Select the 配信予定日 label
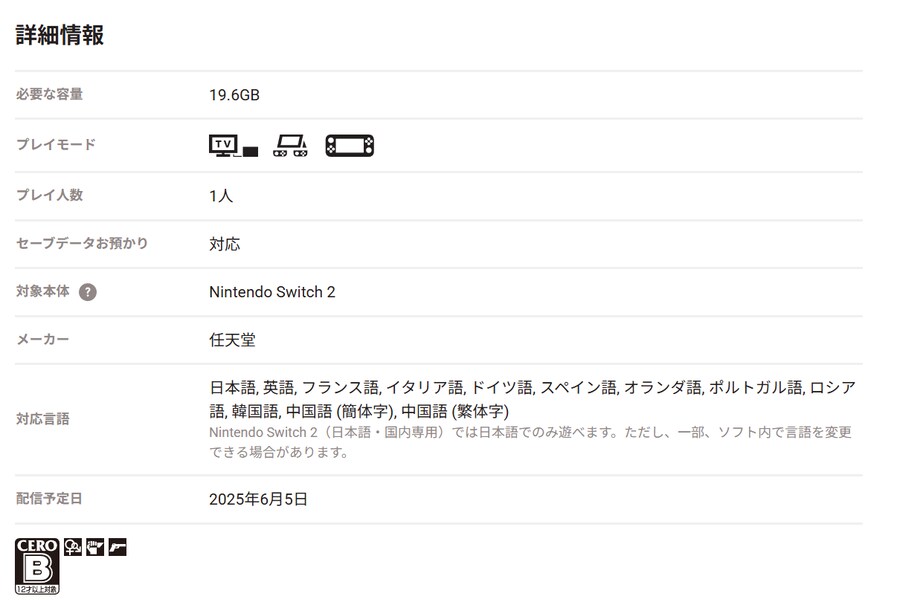Screen dimensions: 900x605 click(x=49, y=499)
